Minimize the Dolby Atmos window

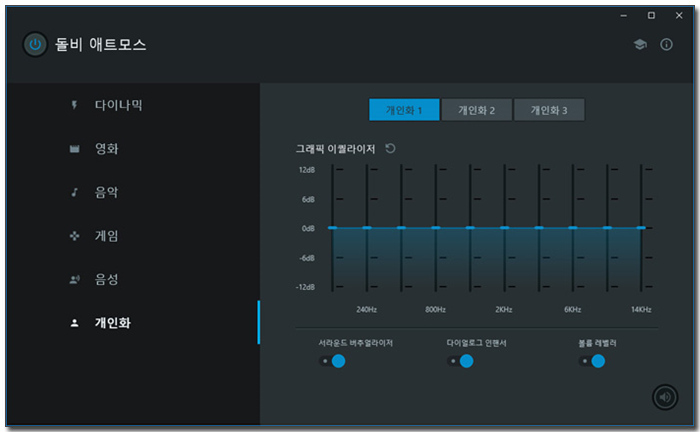pos(624,16)
